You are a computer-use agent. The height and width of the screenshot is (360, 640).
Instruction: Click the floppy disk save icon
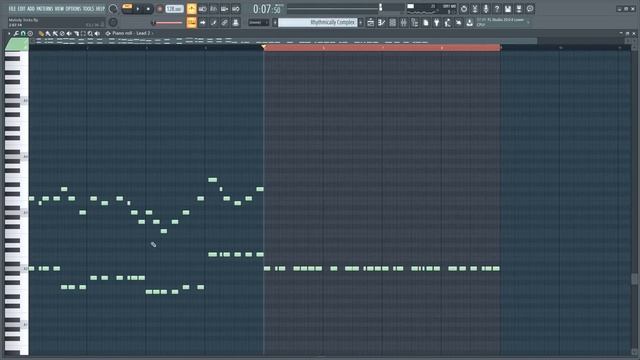pyautogui.click(x=508, y=9)
